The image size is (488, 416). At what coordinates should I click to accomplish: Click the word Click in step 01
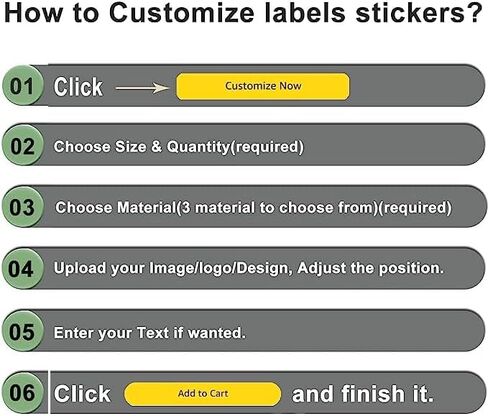(x=78, y=87)
